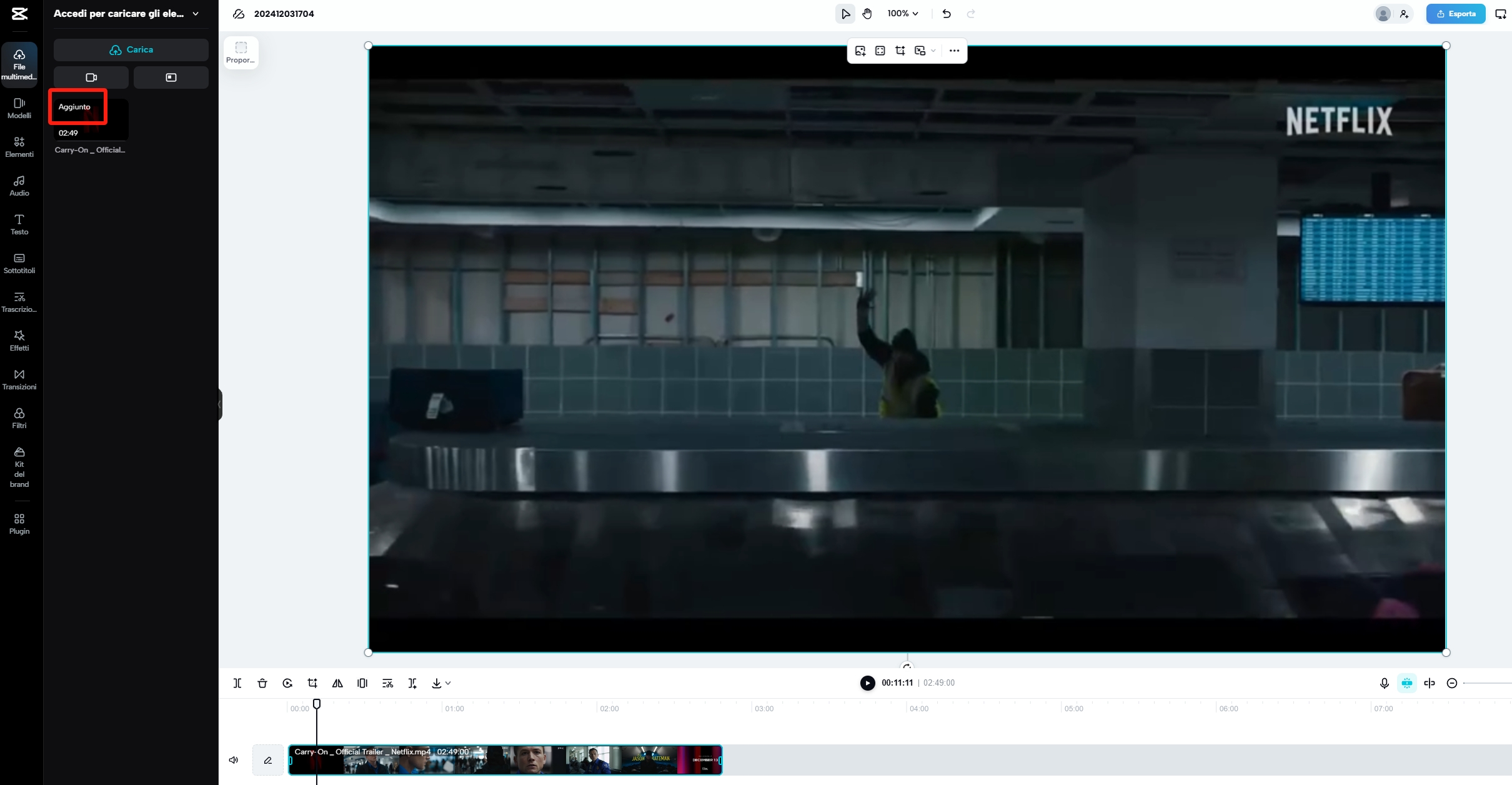
Task: Open the Audio panel
Action: point(19,186)
